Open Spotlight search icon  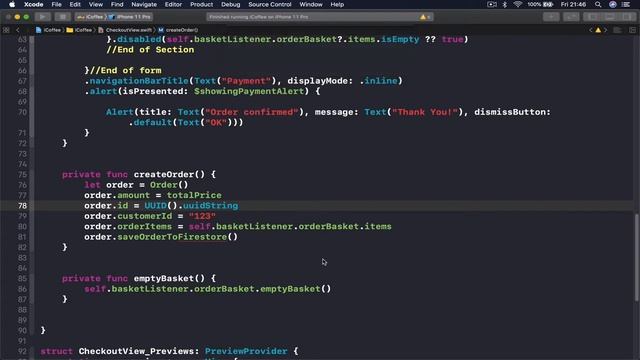(x=598, y=4)
